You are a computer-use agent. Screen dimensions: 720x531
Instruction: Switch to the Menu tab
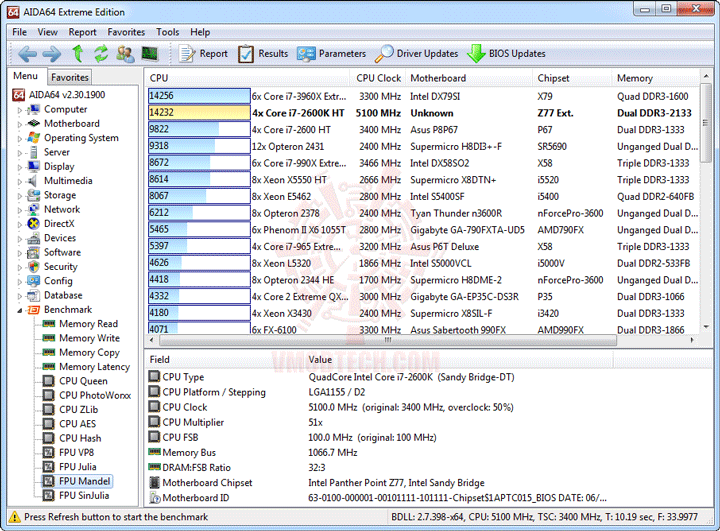[x=26, y=76]
